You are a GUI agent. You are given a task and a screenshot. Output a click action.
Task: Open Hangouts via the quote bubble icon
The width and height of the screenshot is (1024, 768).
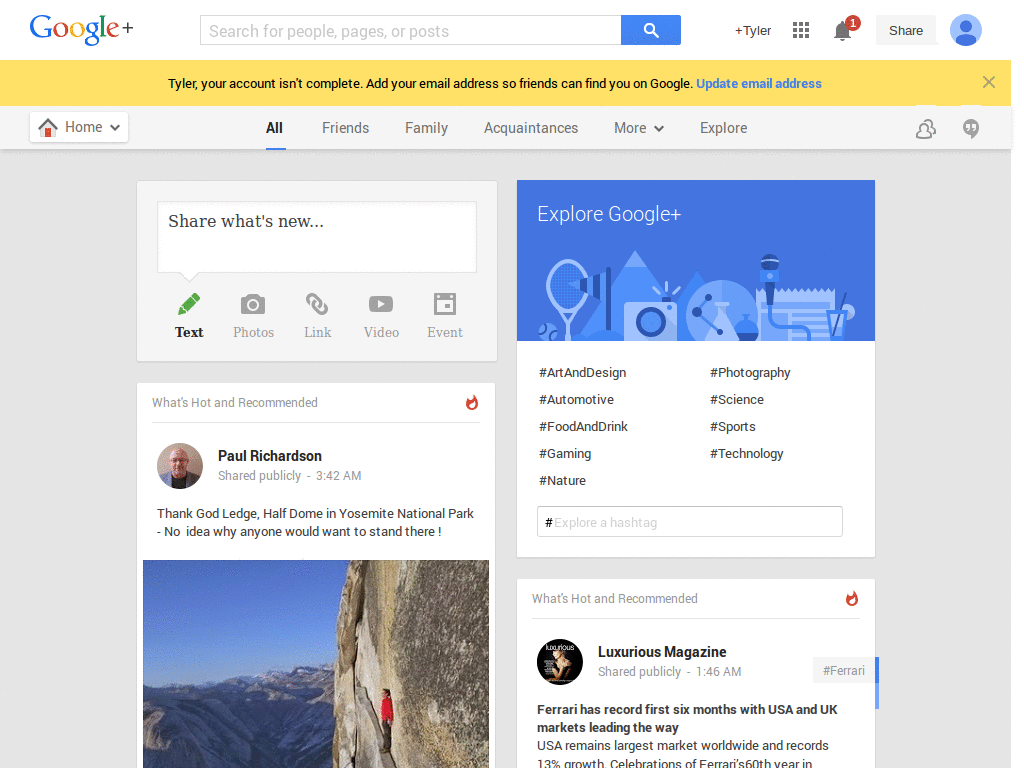[969, 128]
